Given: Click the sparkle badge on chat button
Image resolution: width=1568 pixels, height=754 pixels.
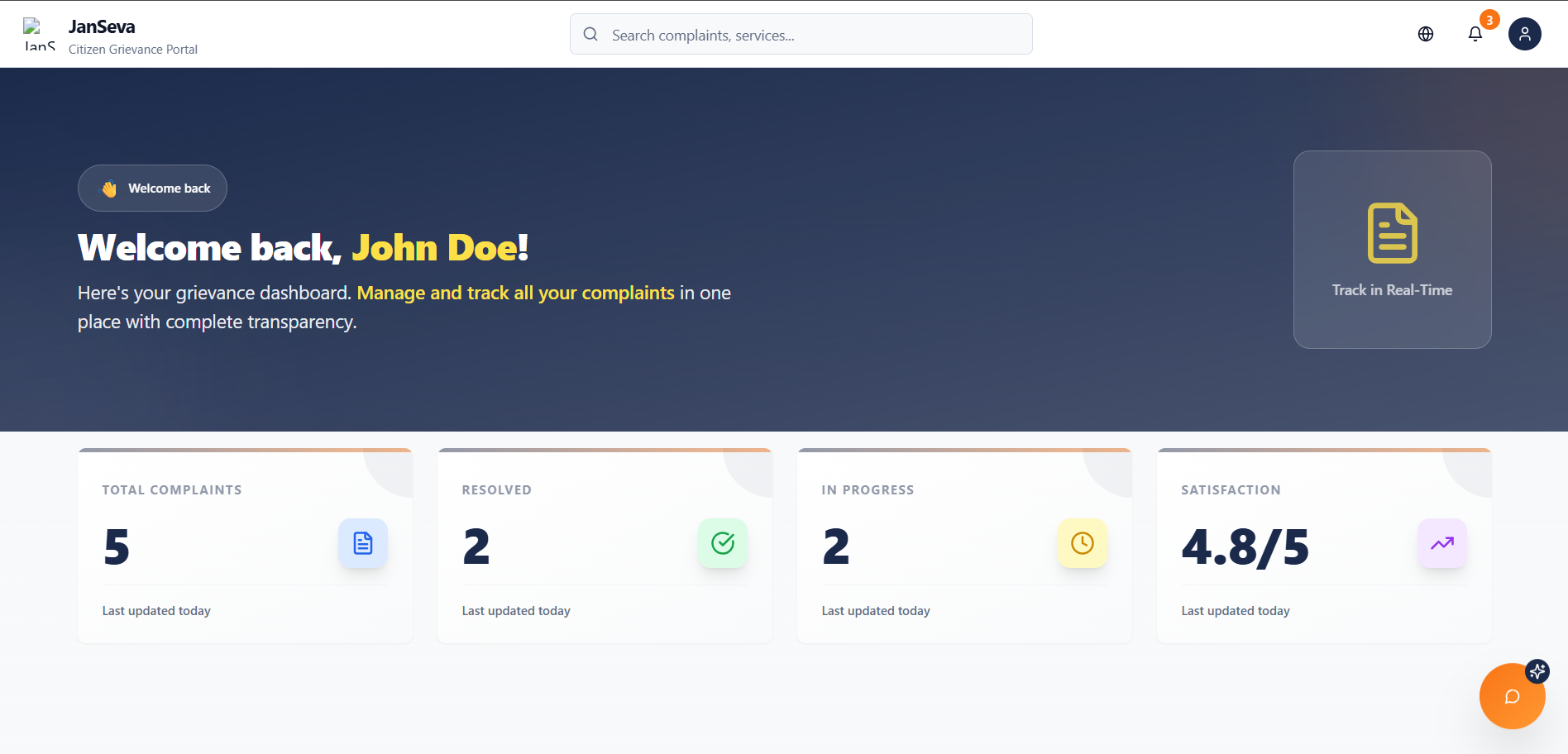Looking at the screenshot, I should point(1537,670).
